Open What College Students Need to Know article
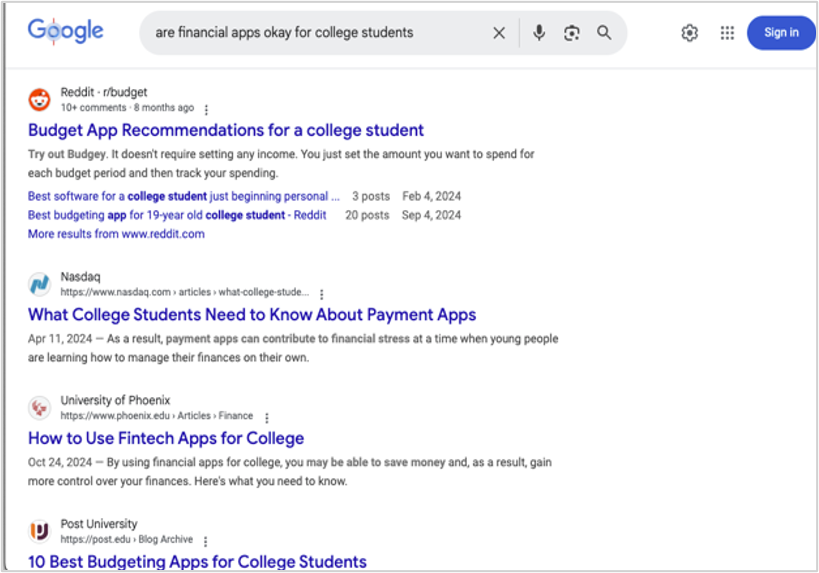819x573 pixels. click(252, 314)
